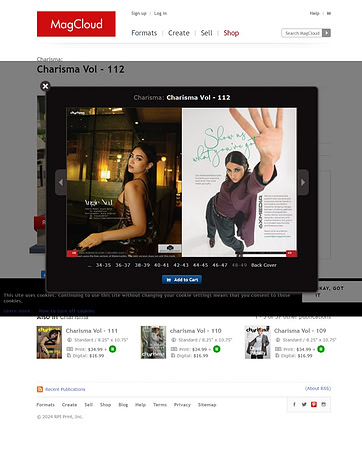Click Create in footer
Viewport: 362px width, 450px height.
click(x=69, y=405)
